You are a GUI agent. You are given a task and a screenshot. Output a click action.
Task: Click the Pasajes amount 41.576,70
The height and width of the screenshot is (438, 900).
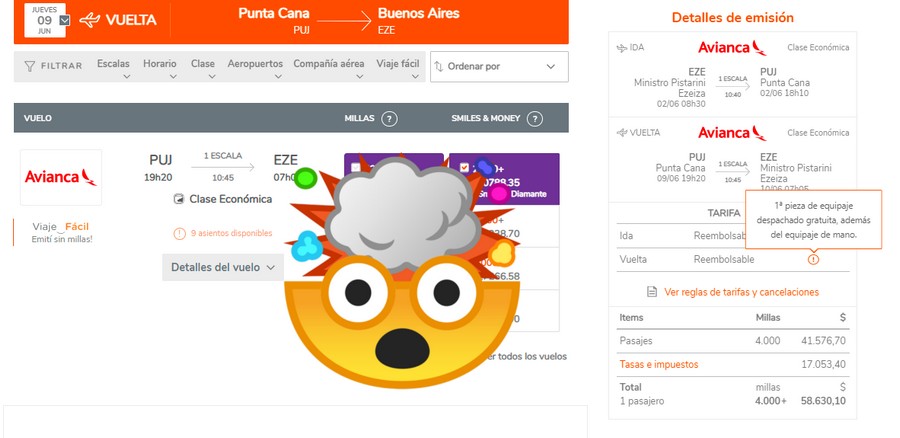click(823, 341)
